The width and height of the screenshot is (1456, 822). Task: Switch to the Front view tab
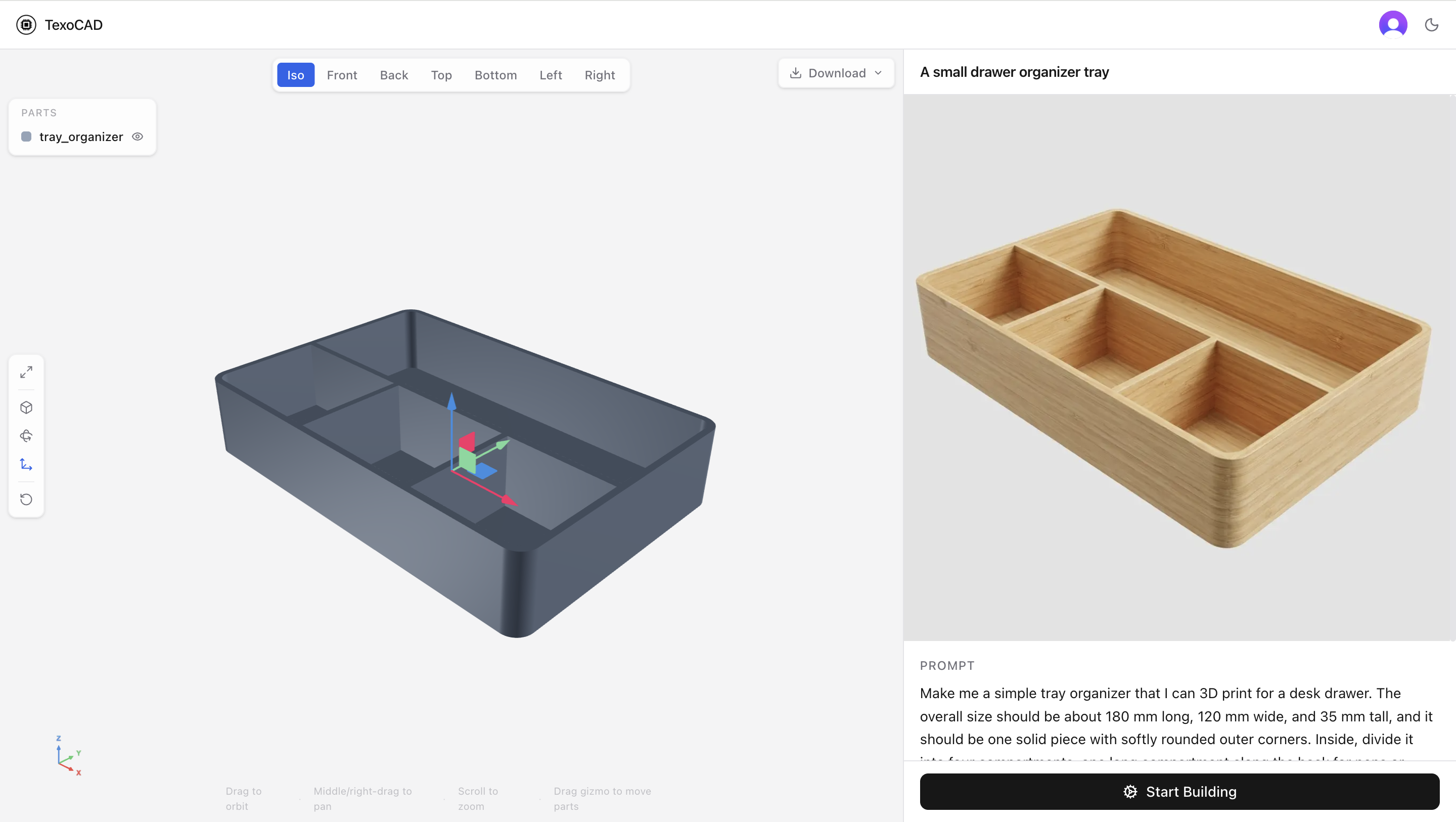point(342,75)
